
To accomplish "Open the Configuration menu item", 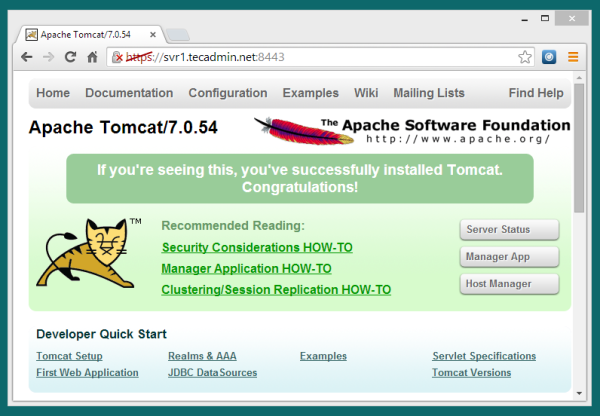I will point(228,93).
